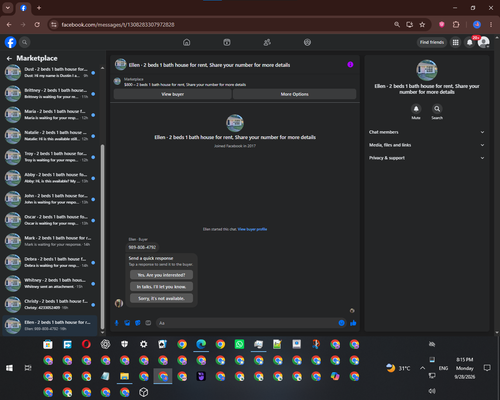Click the View buyer button
The image size is (500, 400).
pos(173,94)
